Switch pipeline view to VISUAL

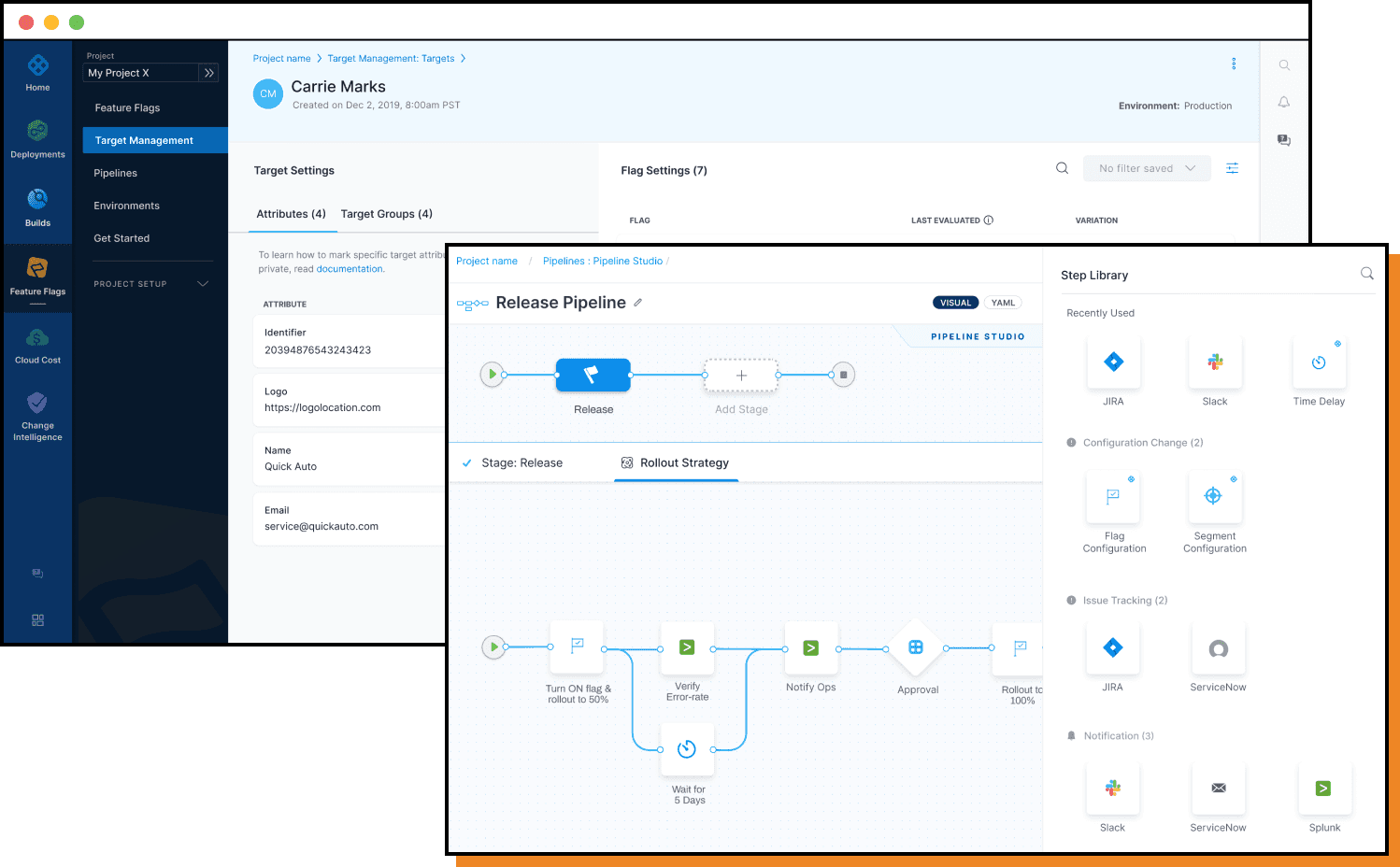[x=955, y=303]
